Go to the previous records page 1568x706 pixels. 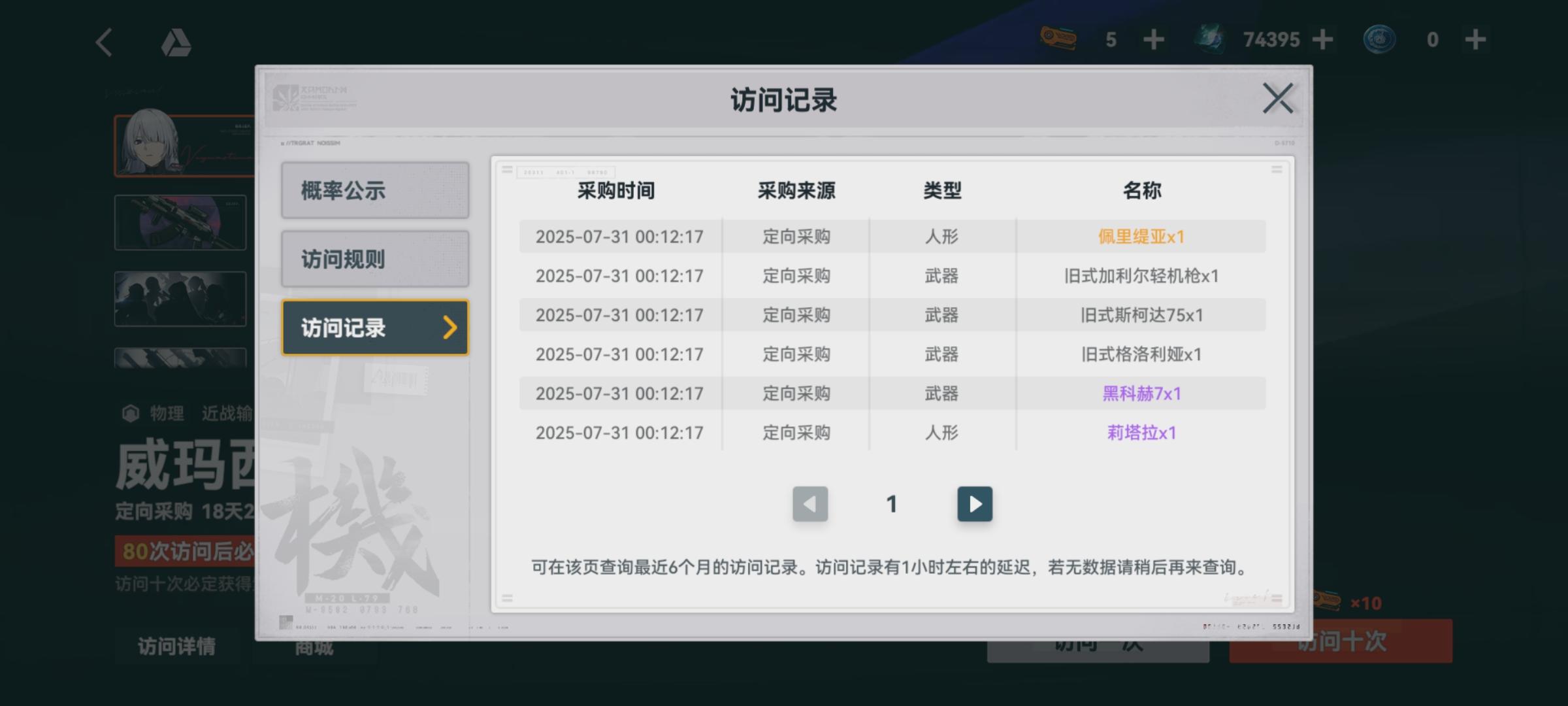click(810, 504)
